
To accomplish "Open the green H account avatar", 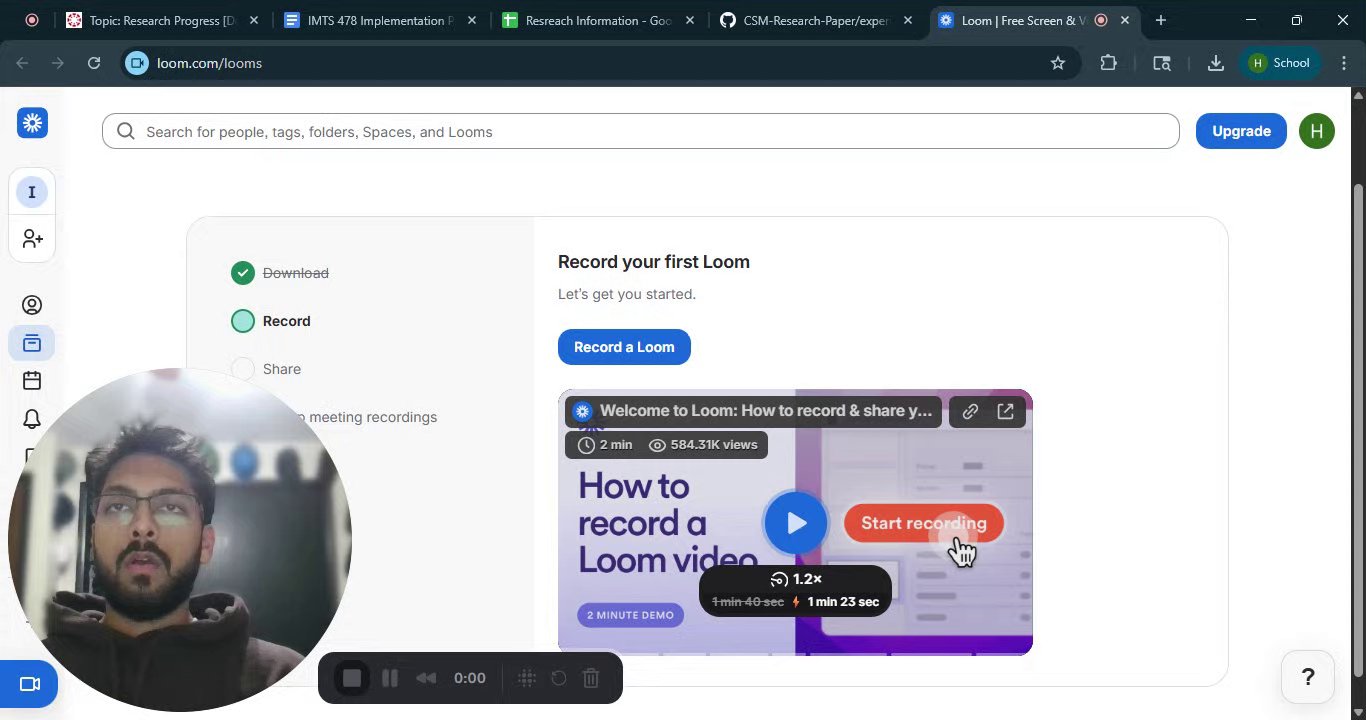I will (1317, 131).
